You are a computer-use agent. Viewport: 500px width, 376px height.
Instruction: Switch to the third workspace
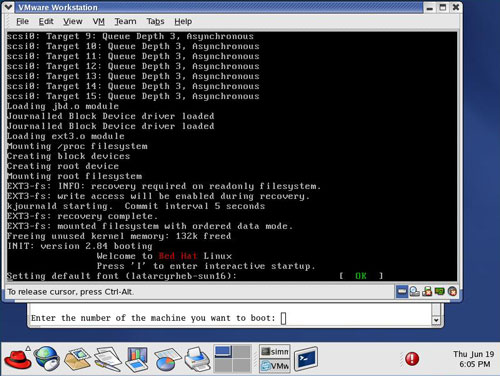223,366
